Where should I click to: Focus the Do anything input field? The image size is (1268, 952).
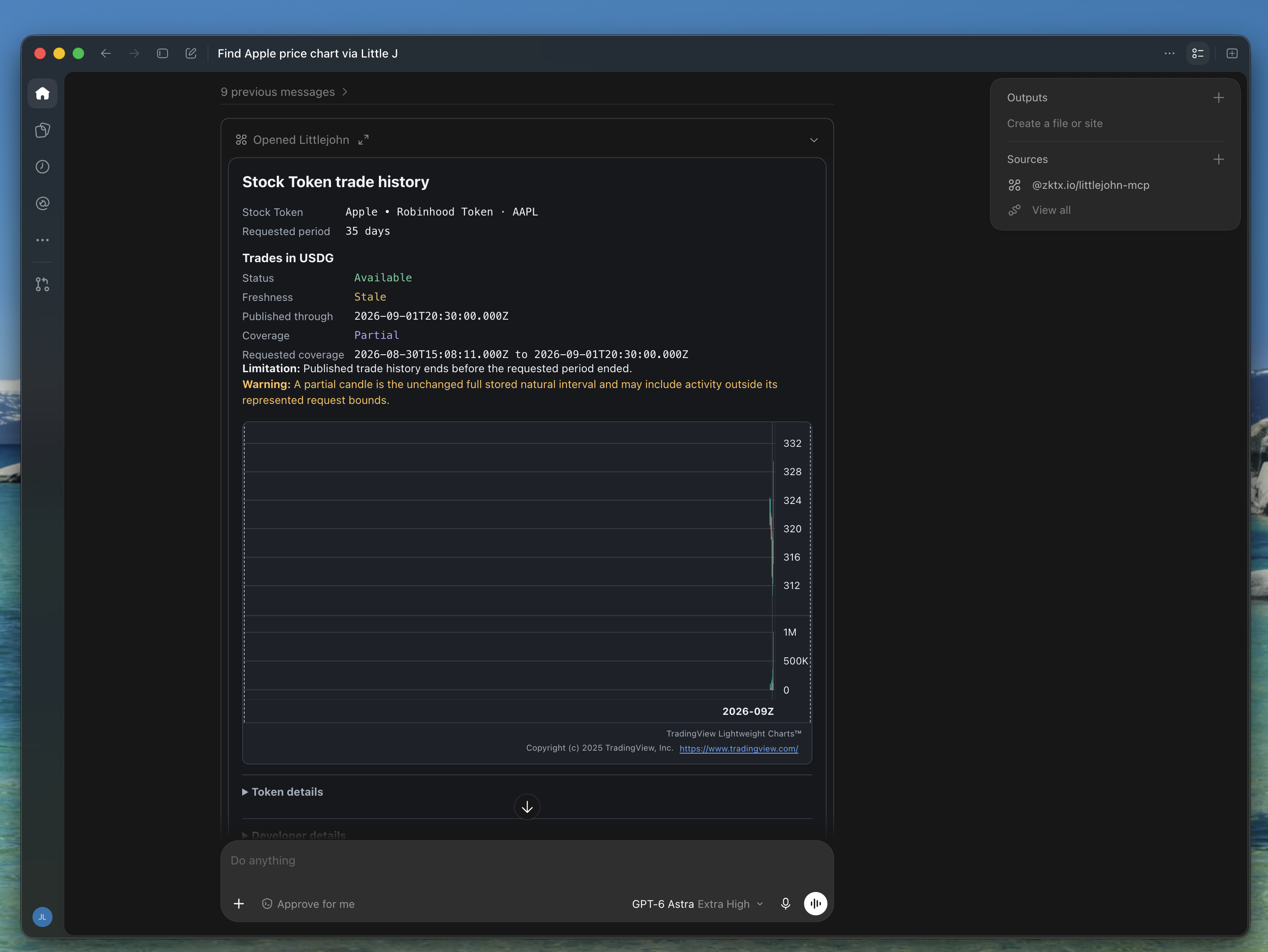coord(527,860)
